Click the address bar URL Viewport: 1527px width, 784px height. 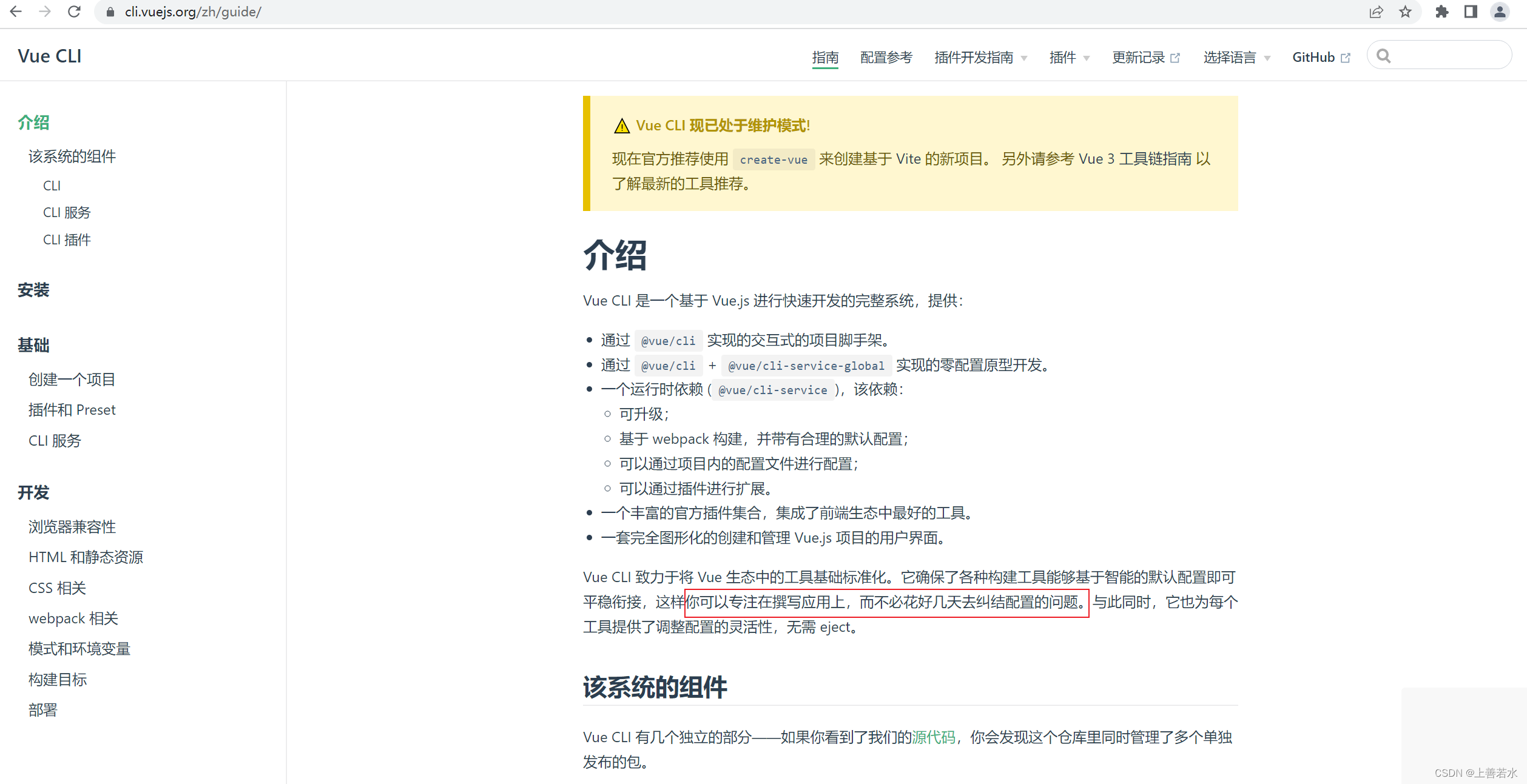click(193, 12)
